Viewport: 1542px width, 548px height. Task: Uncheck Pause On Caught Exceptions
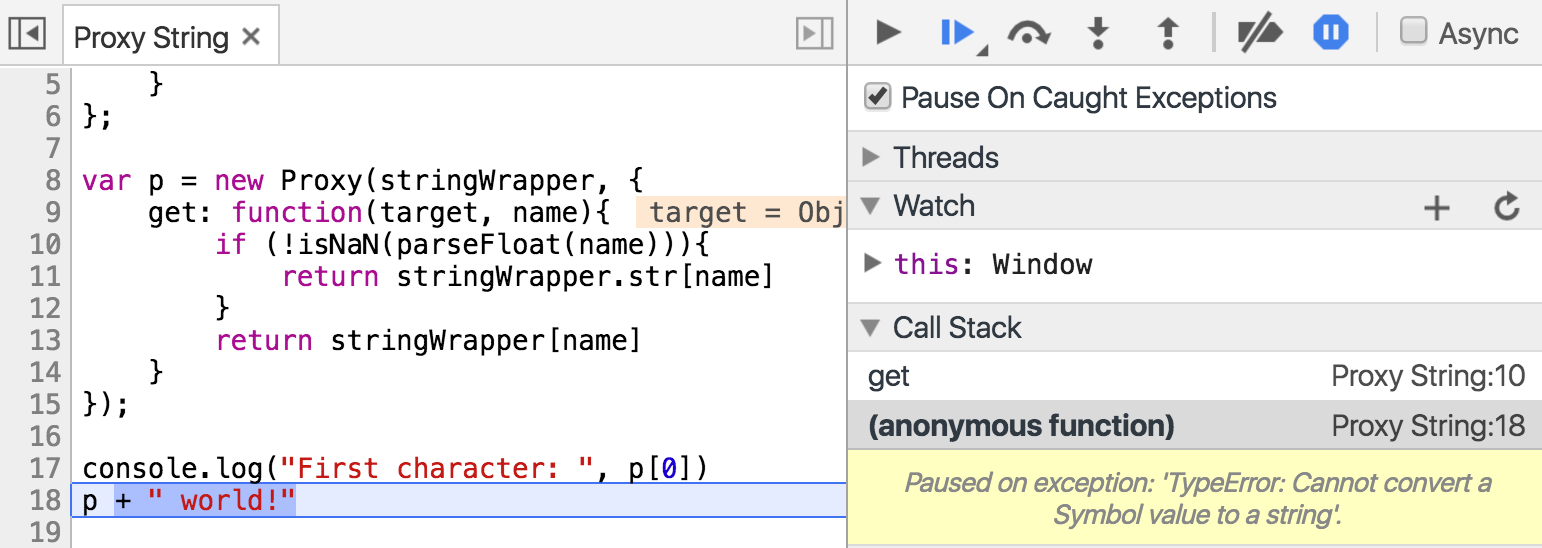tap(877, 96)
